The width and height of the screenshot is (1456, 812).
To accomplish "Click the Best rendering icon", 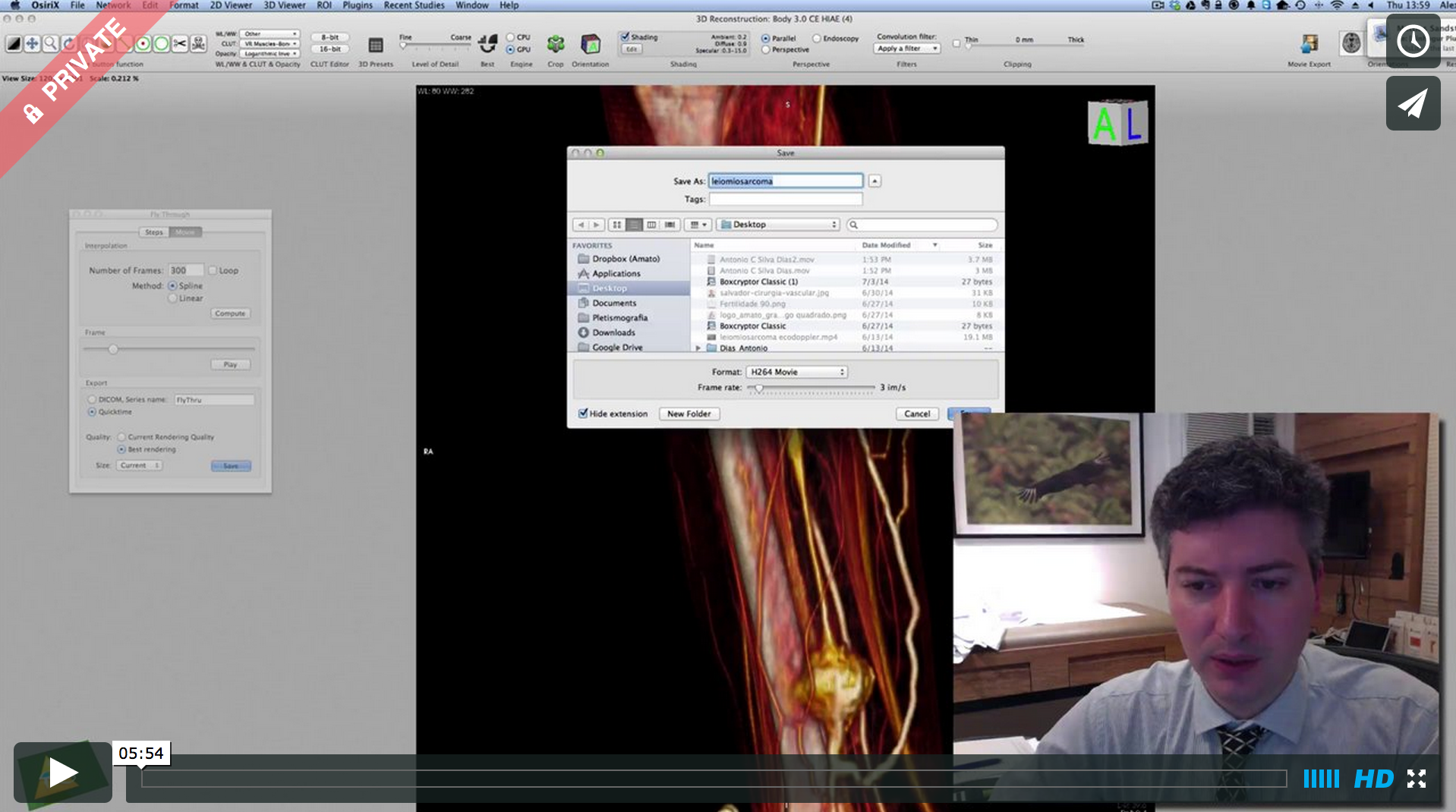I will click(487, 43).
